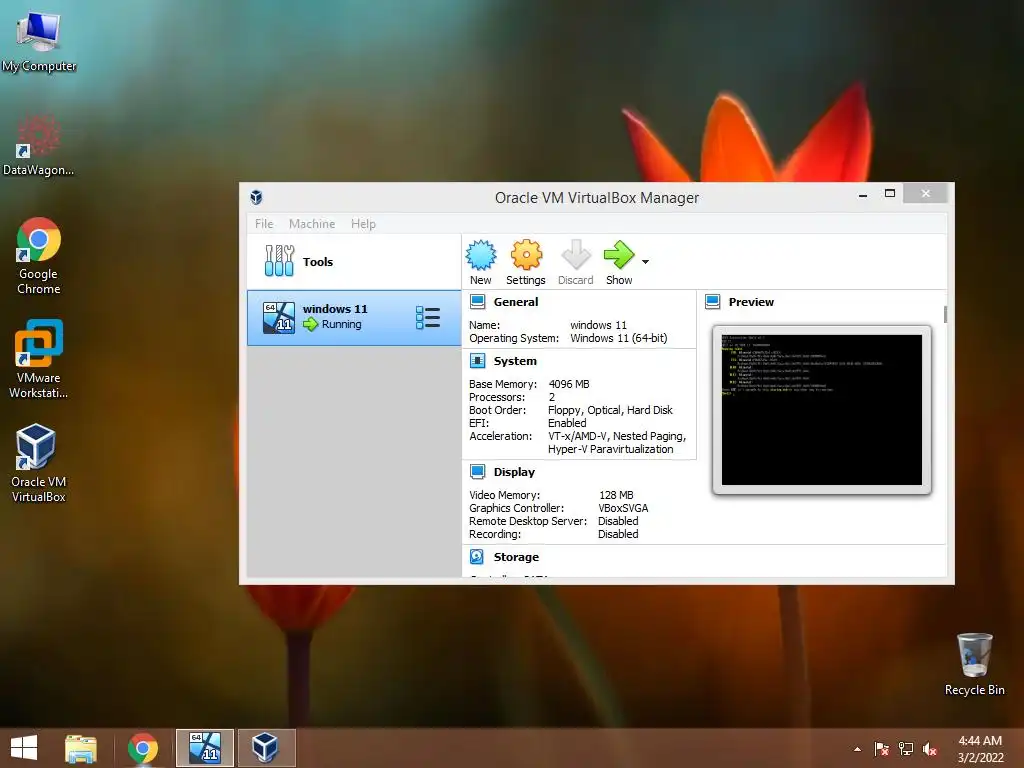The image size is (1024, 768).
Task: Select the Tools item in sidebar
Action: pyautogui.click(x=354, y=261)
